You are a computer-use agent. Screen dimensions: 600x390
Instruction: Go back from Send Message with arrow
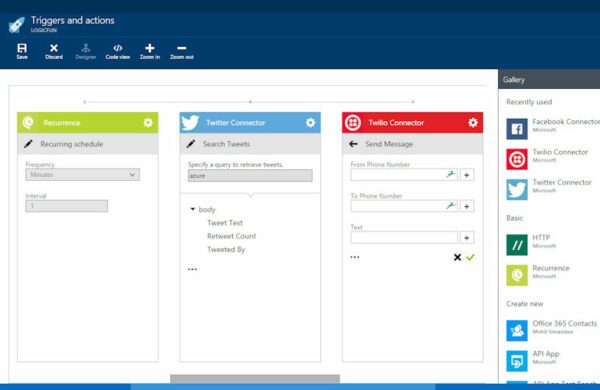coord(353,144)
